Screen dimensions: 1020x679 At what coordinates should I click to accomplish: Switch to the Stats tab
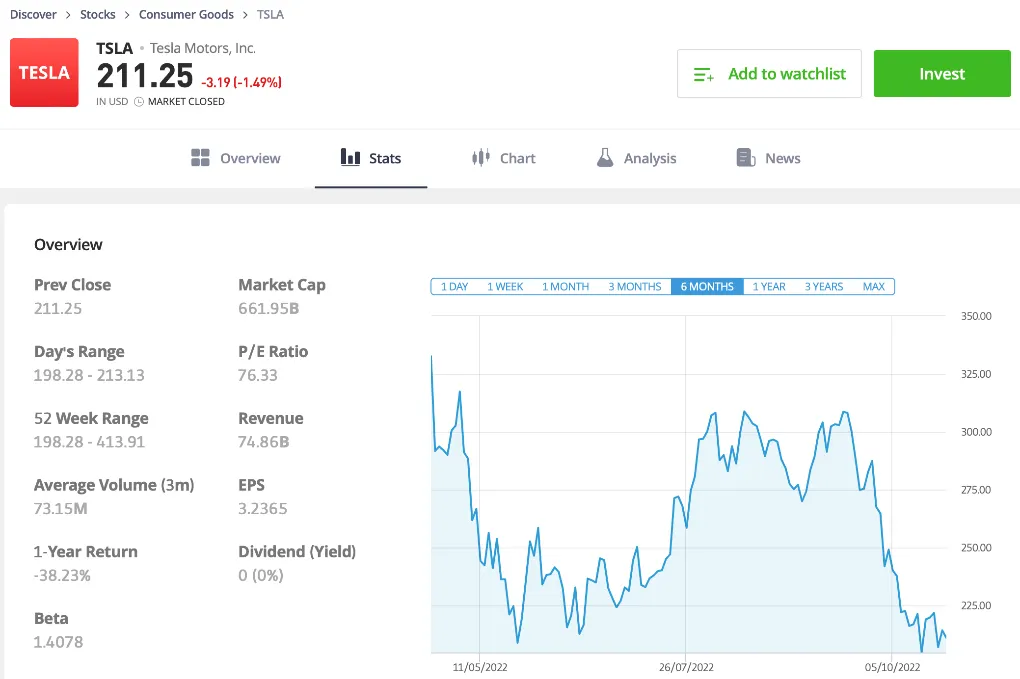[371, 158]
